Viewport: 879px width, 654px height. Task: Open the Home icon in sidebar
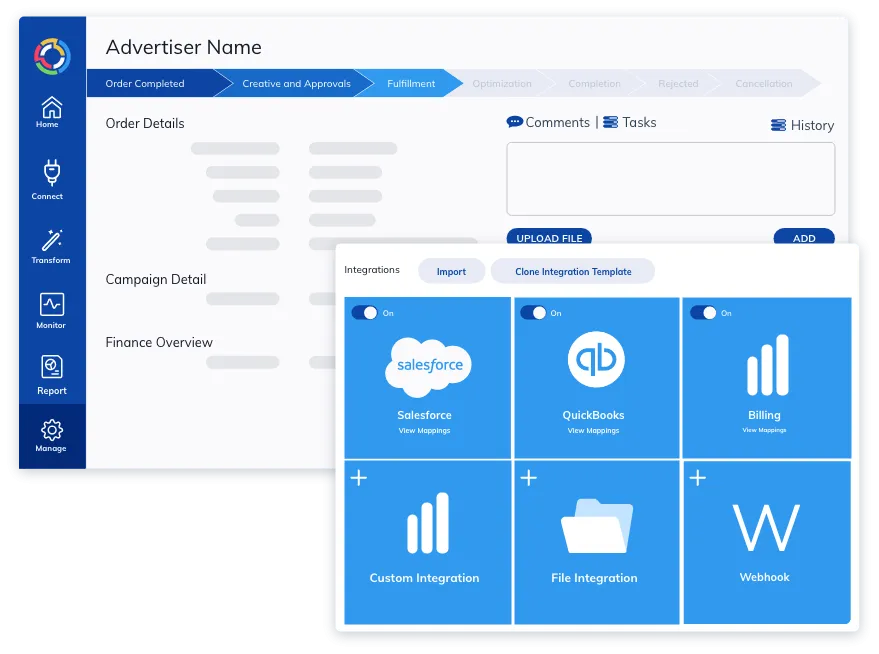tap(50, 108)
